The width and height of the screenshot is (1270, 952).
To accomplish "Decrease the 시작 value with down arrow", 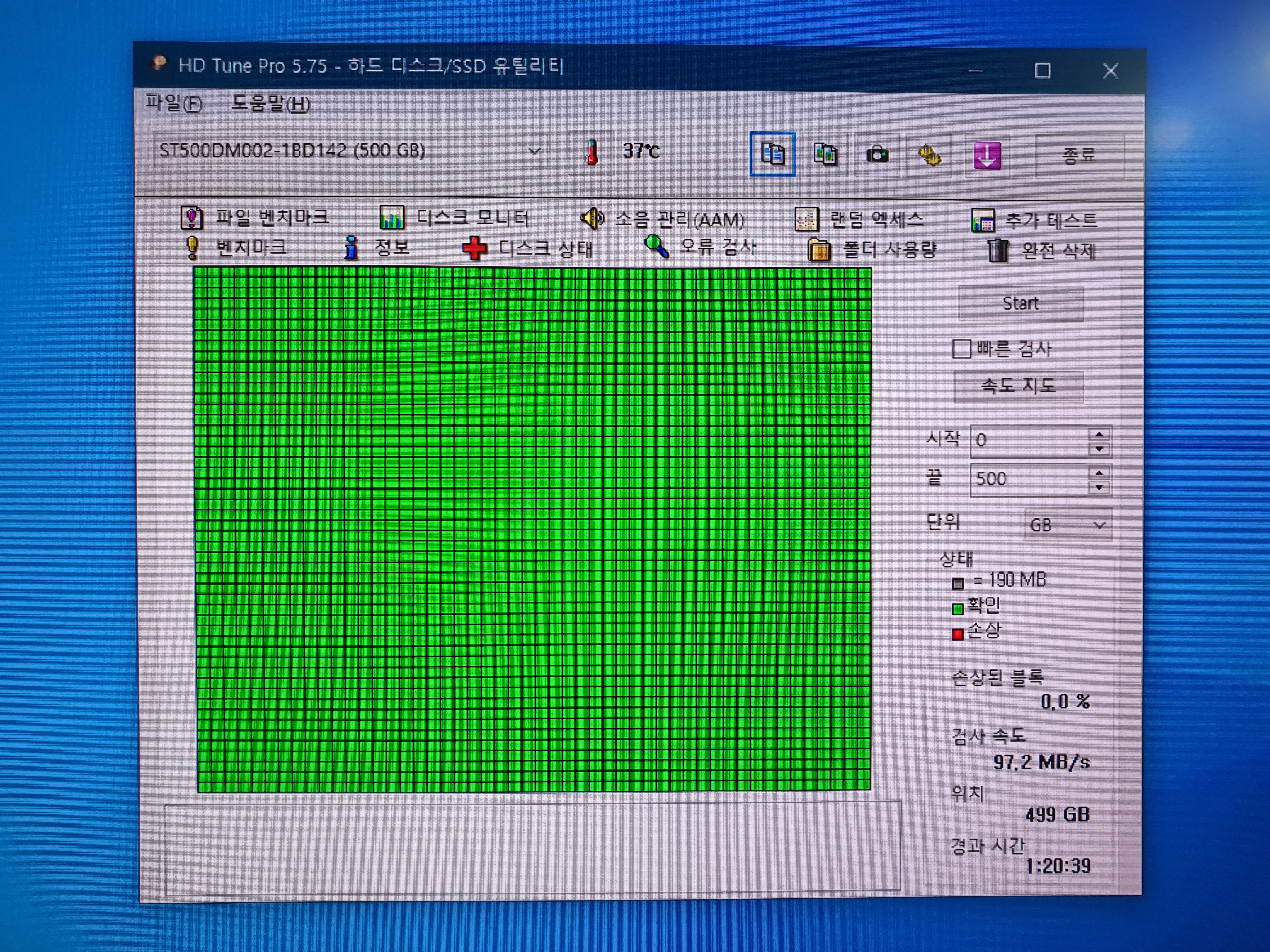I will [1099, 449].
